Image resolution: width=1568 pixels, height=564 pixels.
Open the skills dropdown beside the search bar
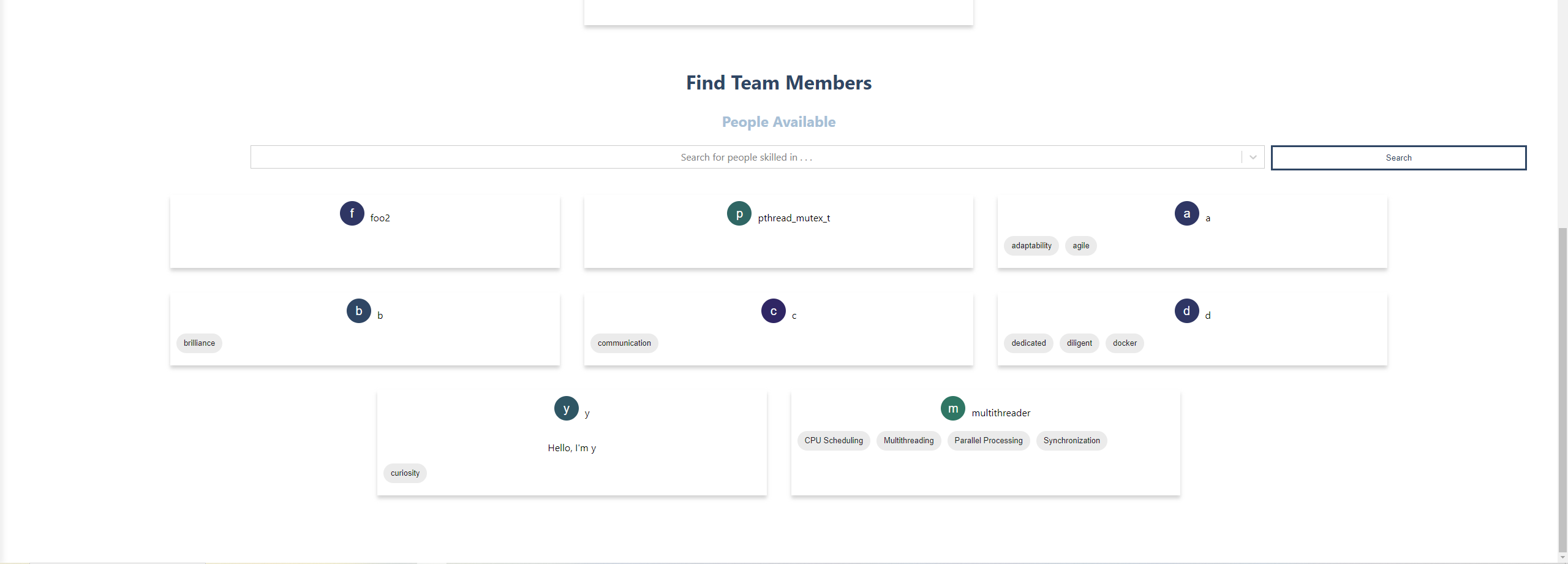[x=1251, y=157]
